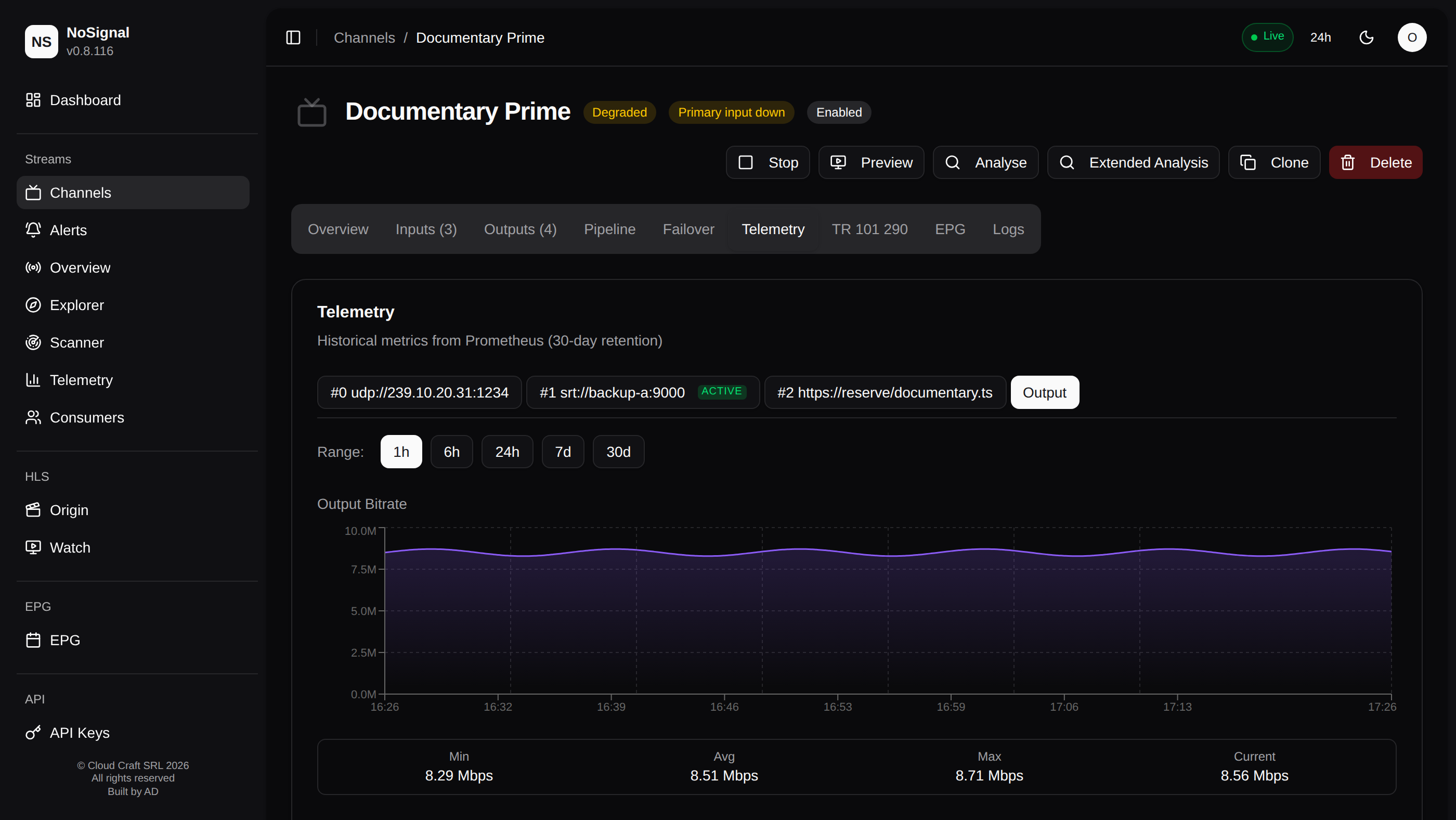Click the 16:53 time marker on chart

tap(838, 707)
